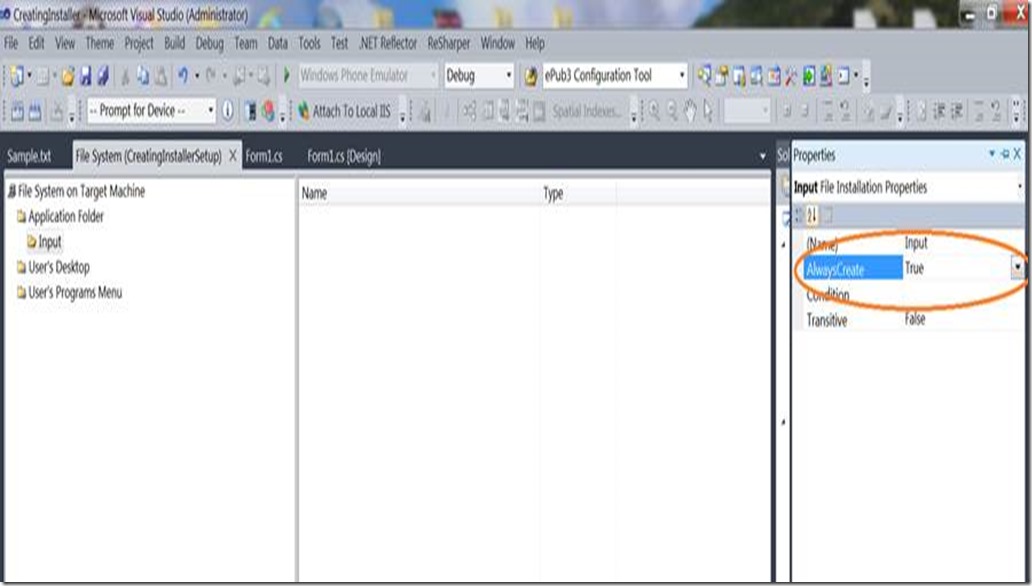Select the User's Programs Menu folder
The height and width of the screenshot is (586, 1032).
click(x=75, y=293)
